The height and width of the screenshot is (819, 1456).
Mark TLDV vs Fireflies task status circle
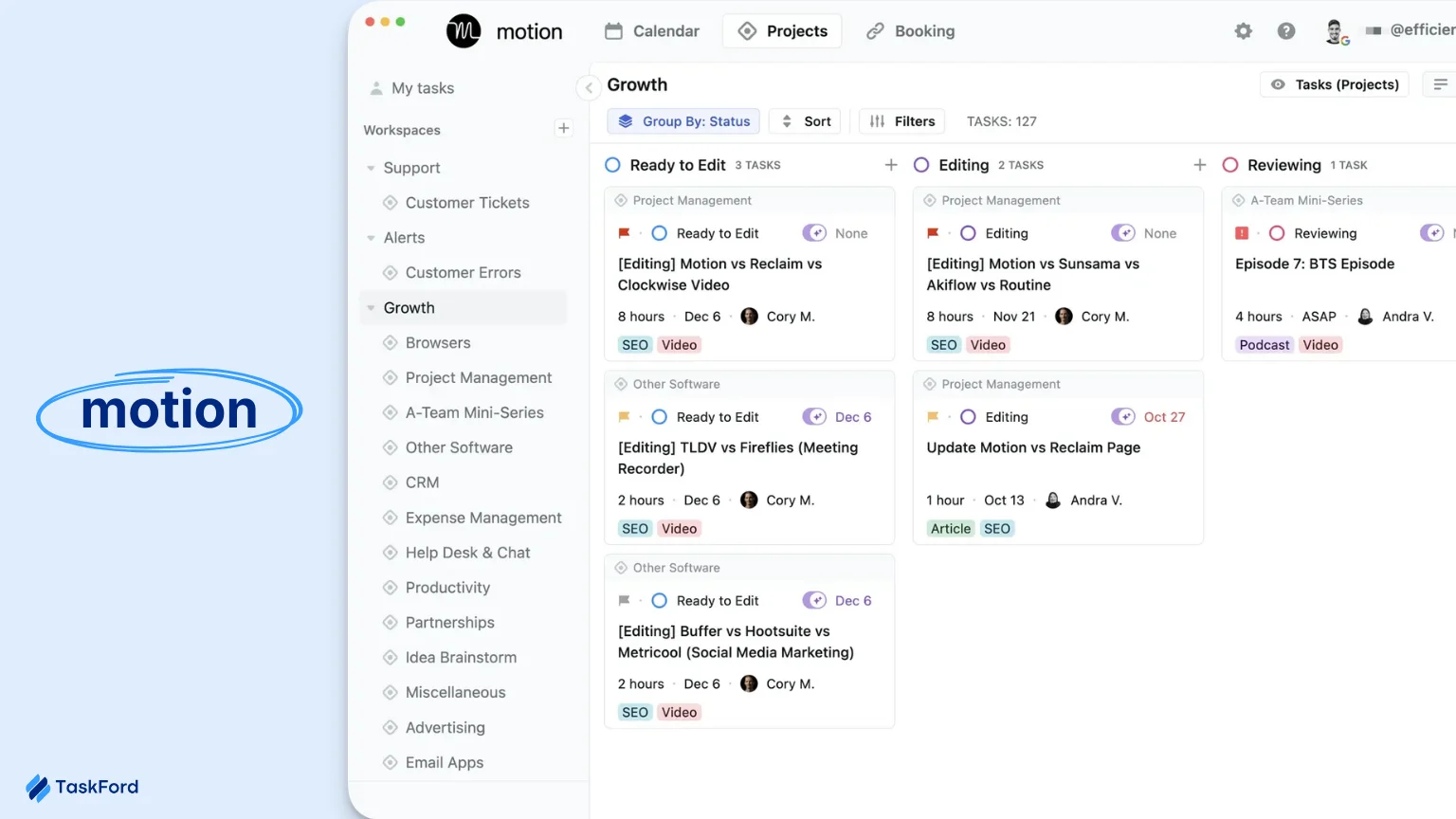pyautogui.click(x=660, y=417)
